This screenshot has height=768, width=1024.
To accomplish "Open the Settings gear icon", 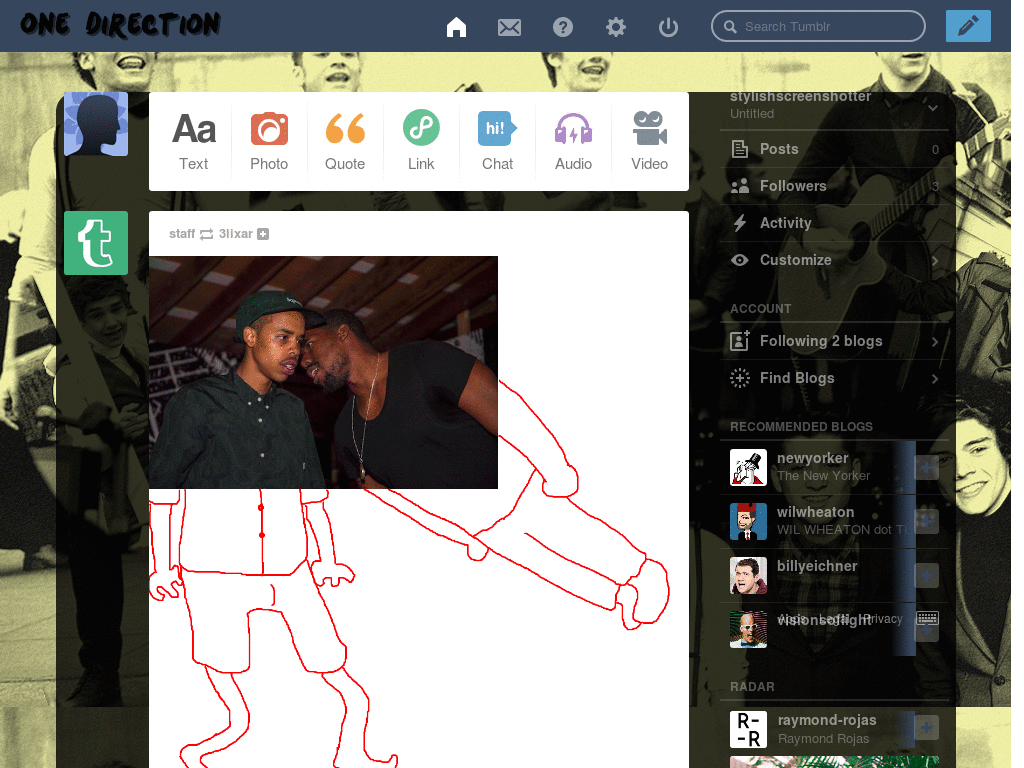I will [x=615, y=27].
